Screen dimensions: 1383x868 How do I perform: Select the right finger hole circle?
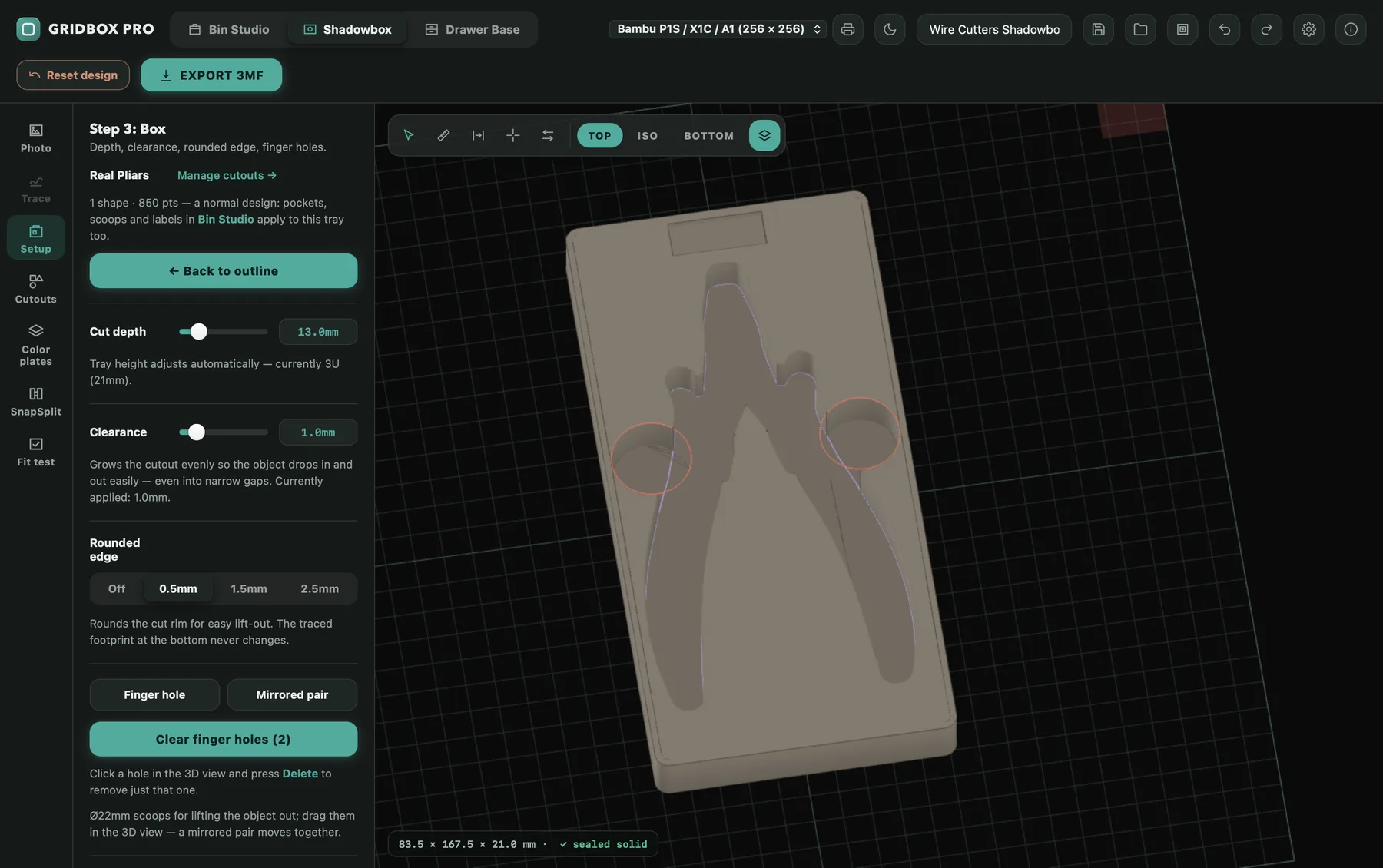tap(860, 432)
